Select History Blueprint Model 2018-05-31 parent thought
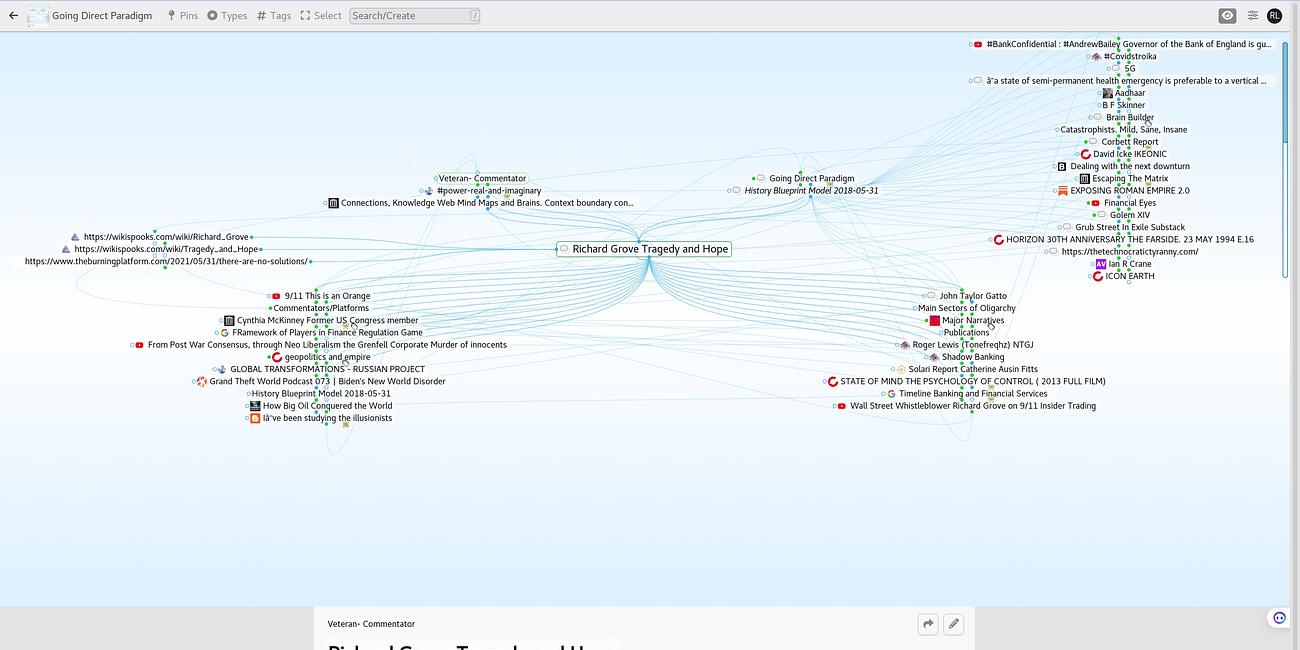This screenshot has height=650, width=1300. coord(811,190)
